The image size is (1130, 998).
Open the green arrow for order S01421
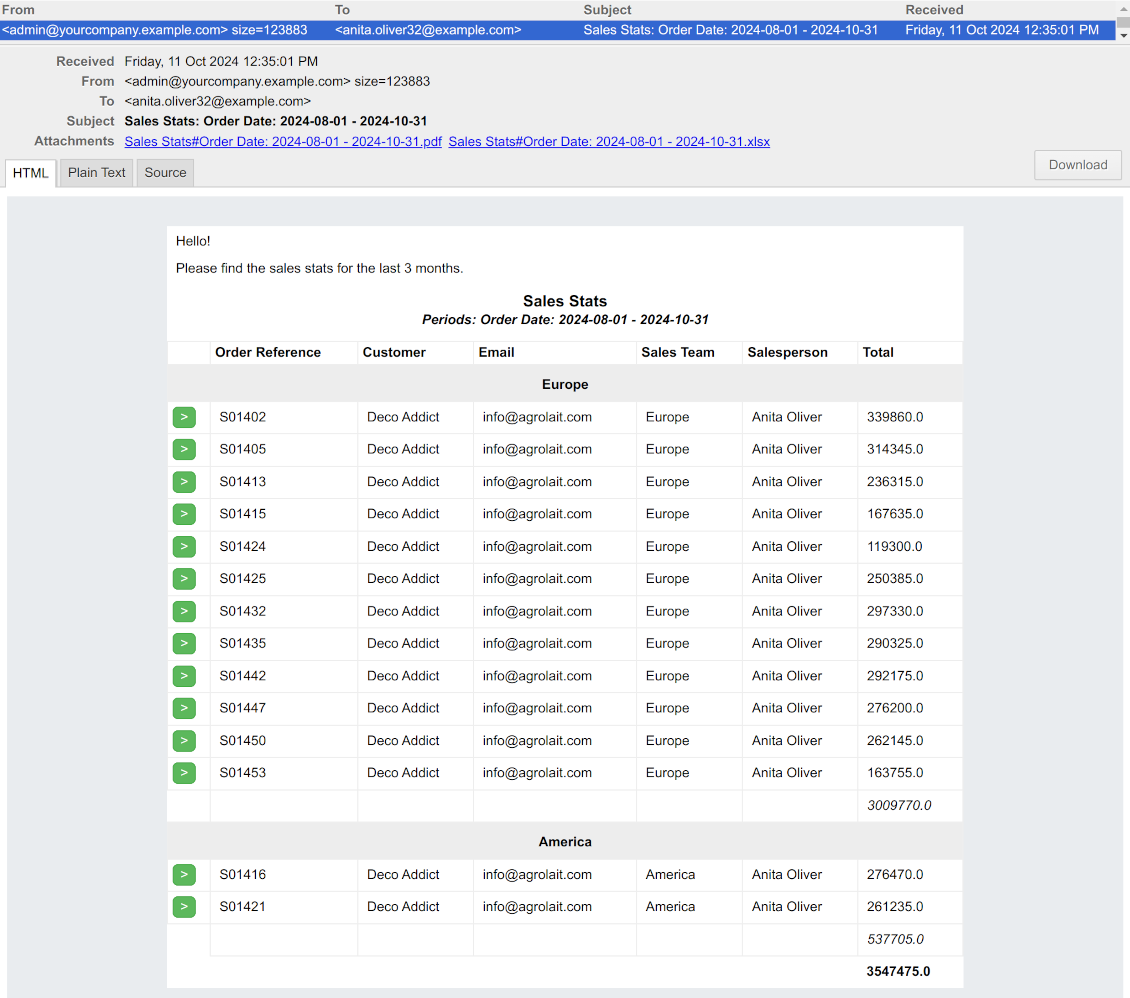184,907
